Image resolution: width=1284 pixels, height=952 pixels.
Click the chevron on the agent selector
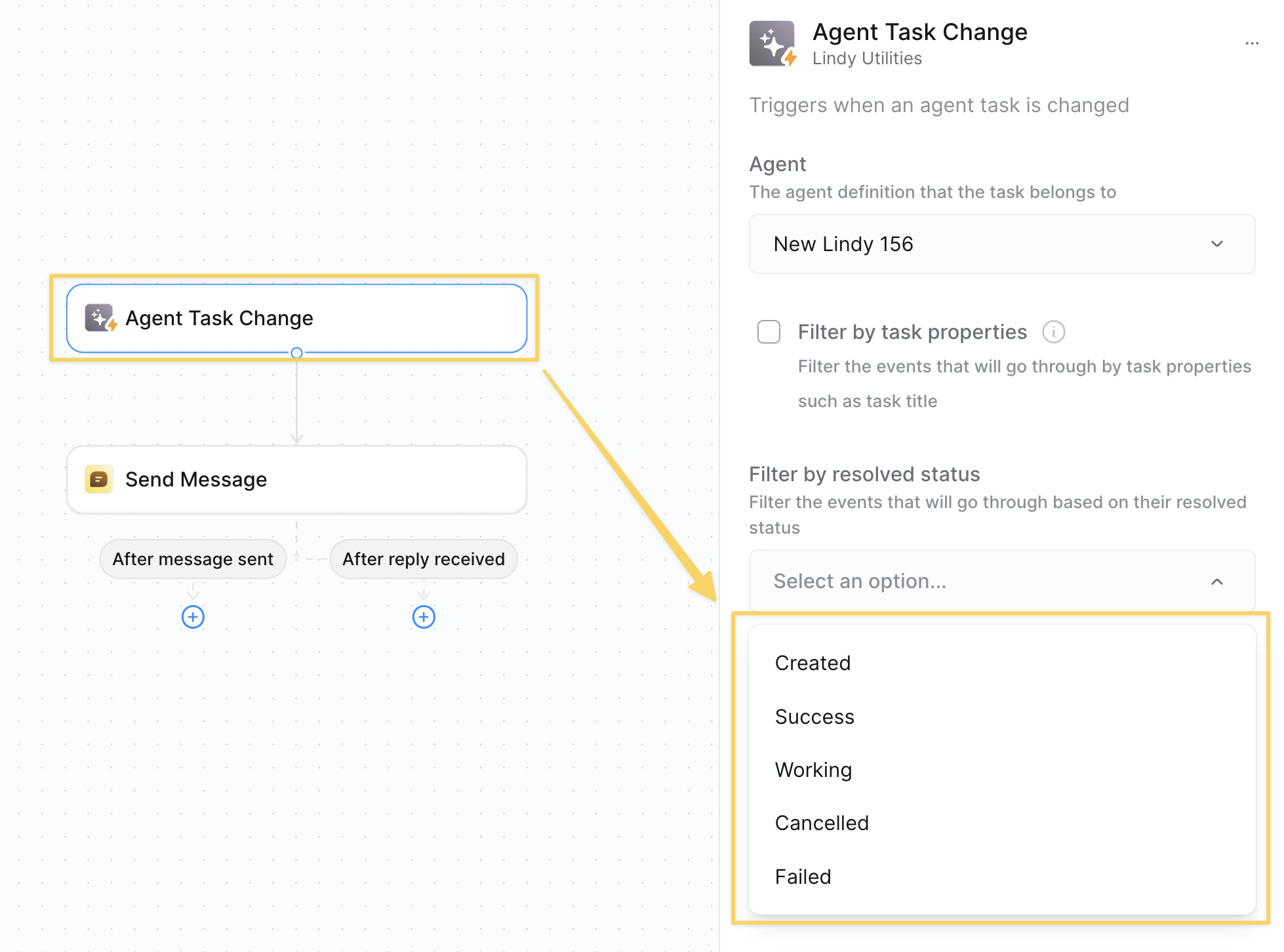(1216, 244)
